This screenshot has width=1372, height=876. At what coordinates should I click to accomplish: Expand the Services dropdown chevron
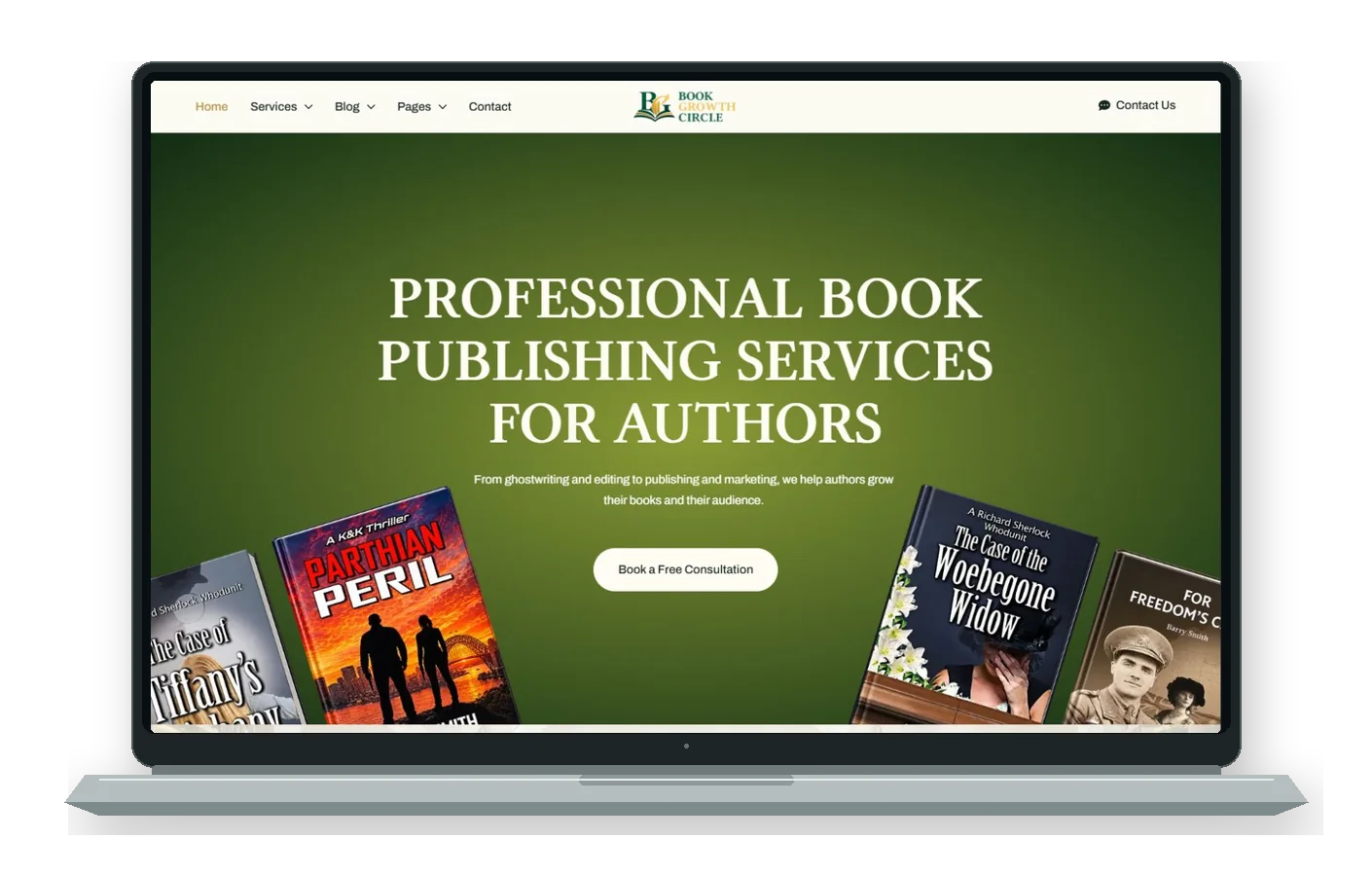coord(308,107)
